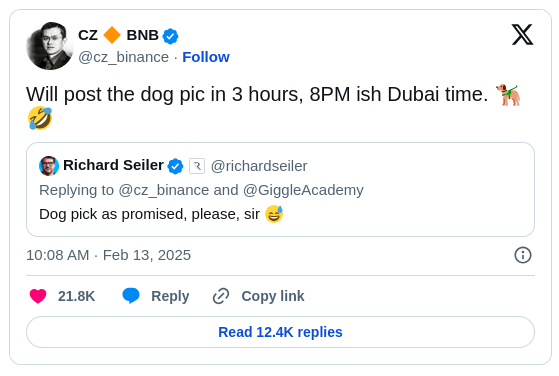Click CZ's verified blue badge

pos(170,36)
